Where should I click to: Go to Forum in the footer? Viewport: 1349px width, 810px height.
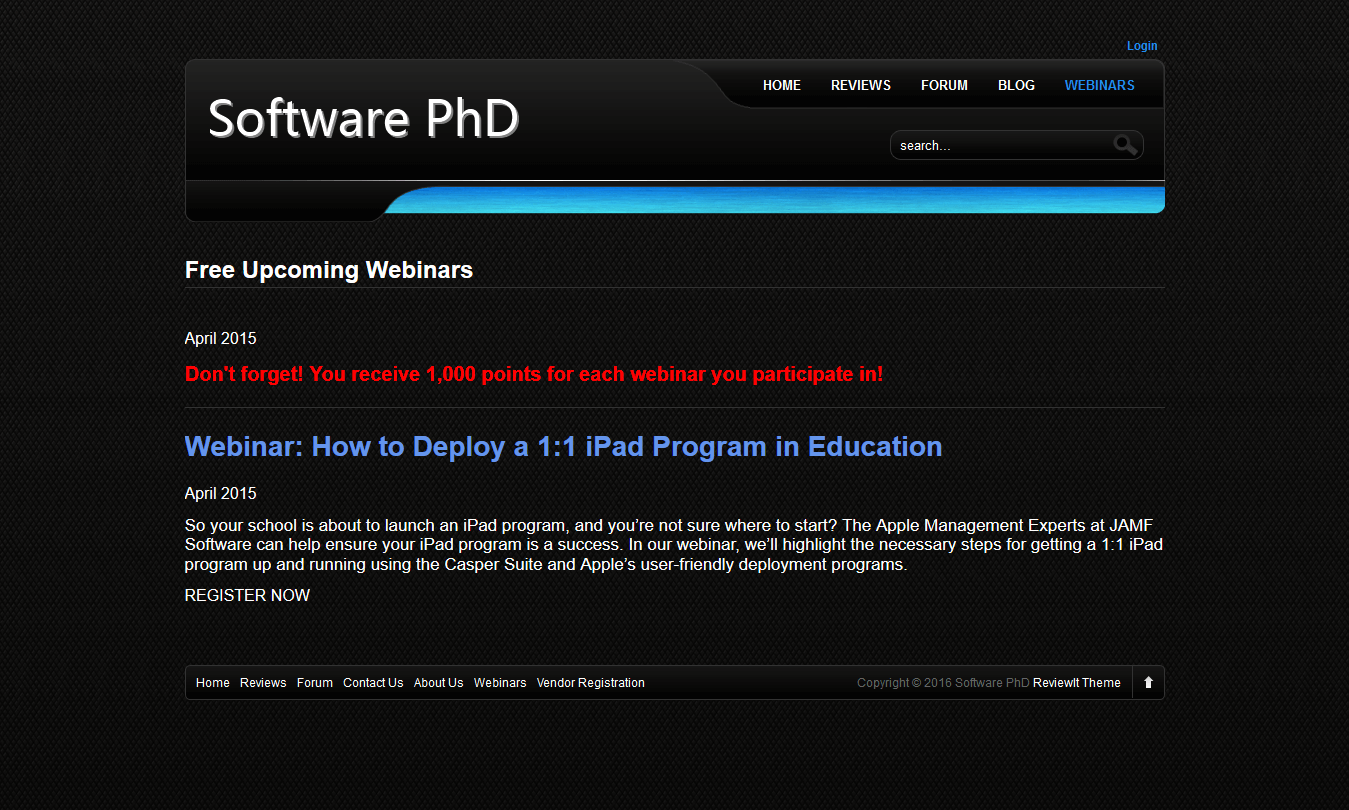click(x=314, y=683)
